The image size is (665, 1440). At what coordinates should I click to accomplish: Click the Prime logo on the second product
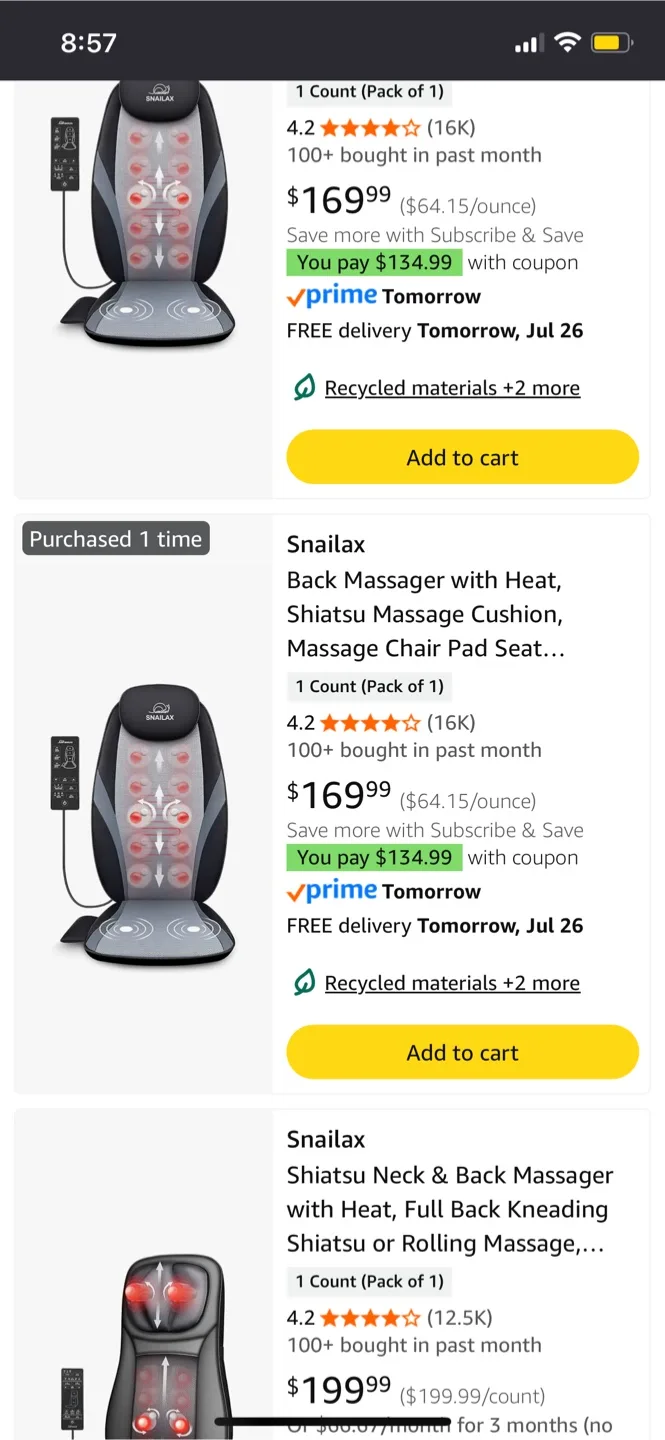[331, 890]
